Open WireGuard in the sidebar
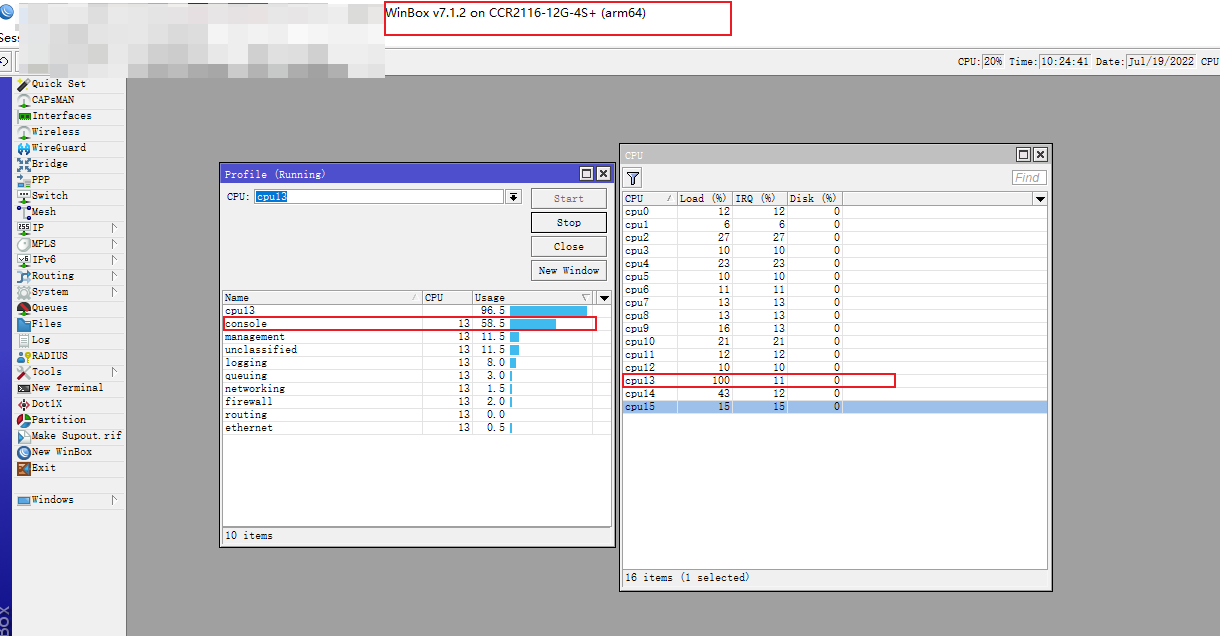 pyautogui.click(x=58, y=148)
